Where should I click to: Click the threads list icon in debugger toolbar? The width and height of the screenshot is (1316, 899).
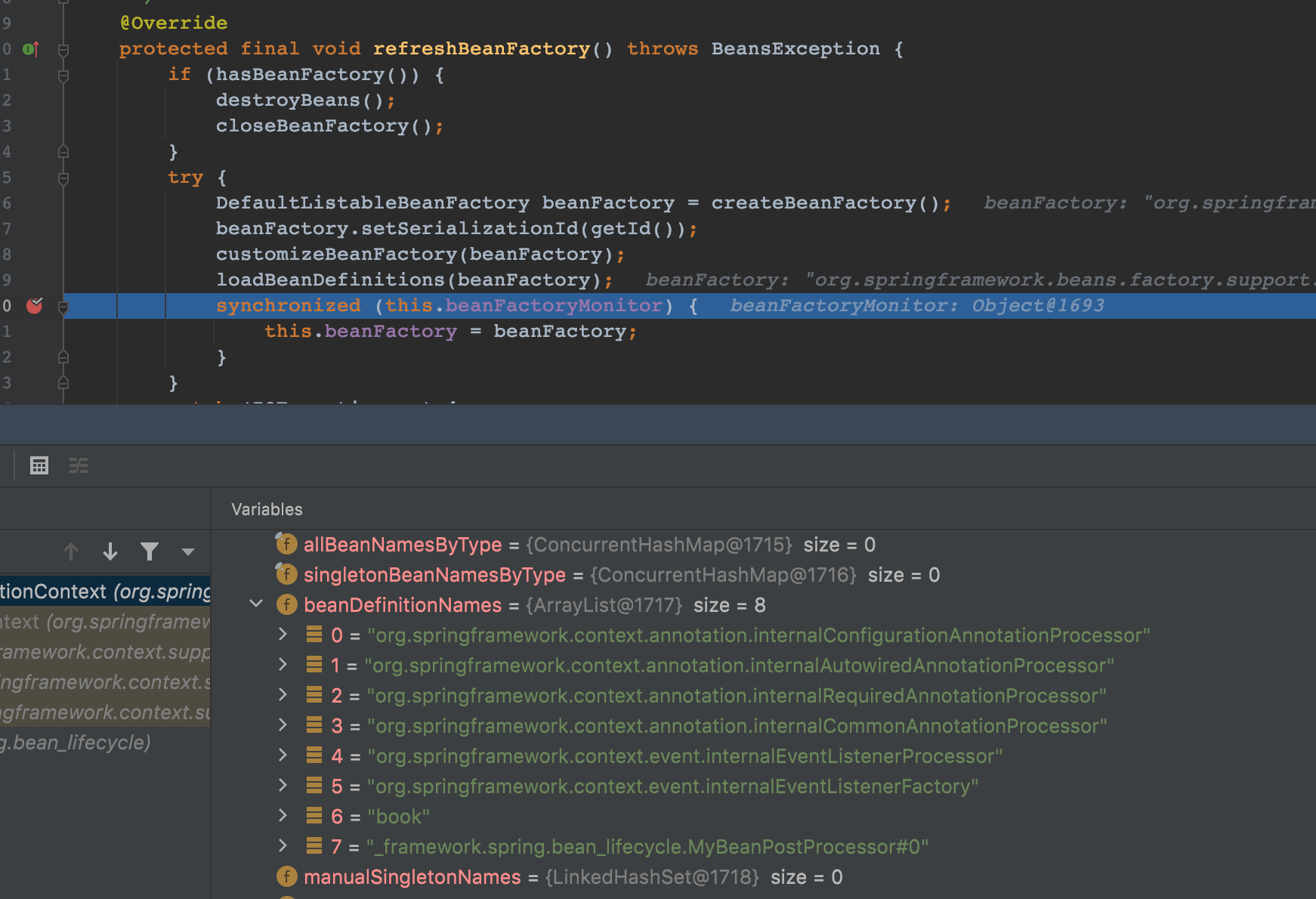pyautogui.click(x=79, y=465)
